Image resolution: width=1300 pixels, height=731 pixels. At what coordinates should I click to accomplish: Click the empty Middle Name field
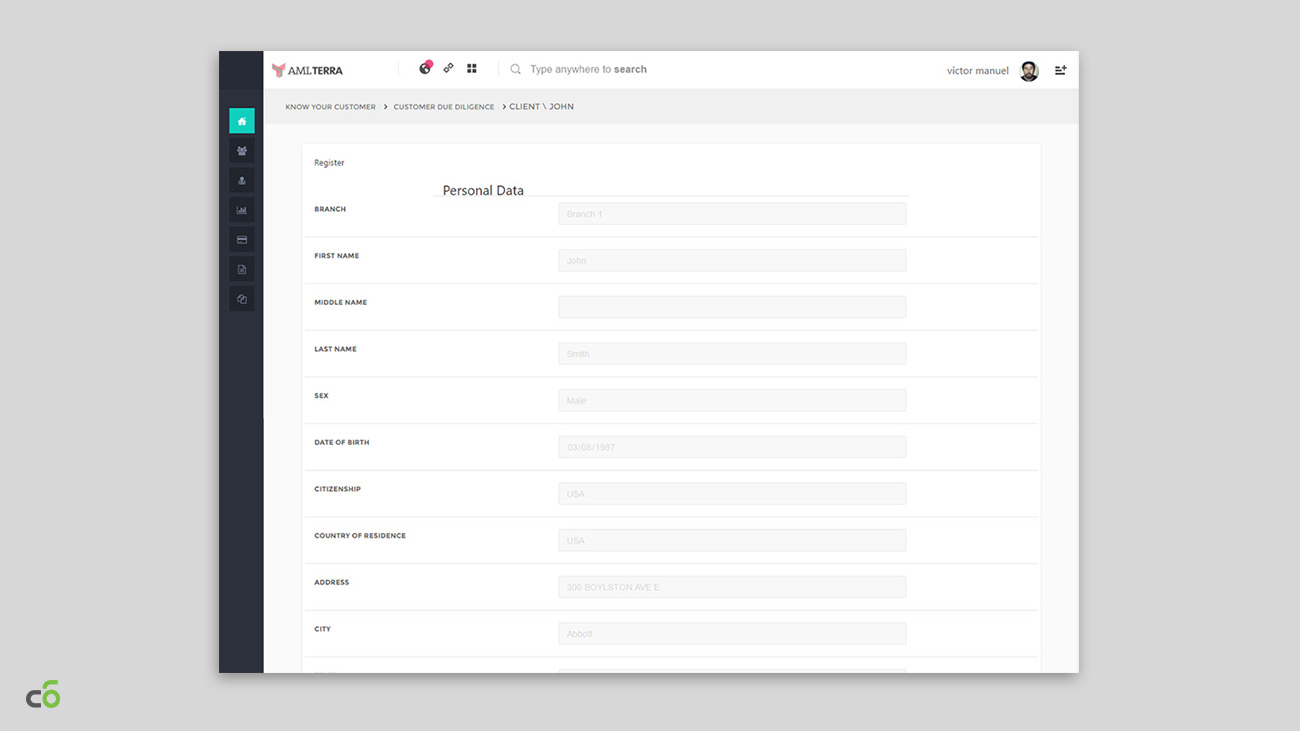click(x=732, y=307)
